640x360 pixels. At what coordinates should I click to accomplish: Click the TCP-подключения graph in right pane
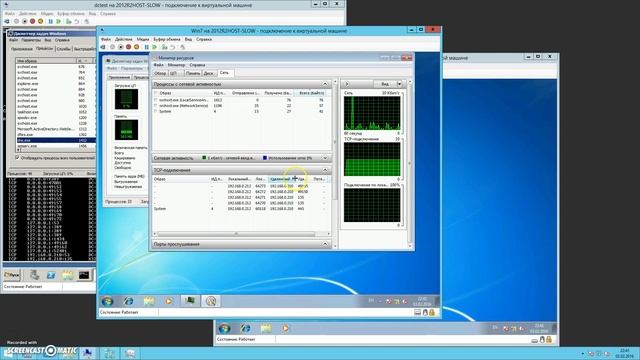[x=372, y=159]
